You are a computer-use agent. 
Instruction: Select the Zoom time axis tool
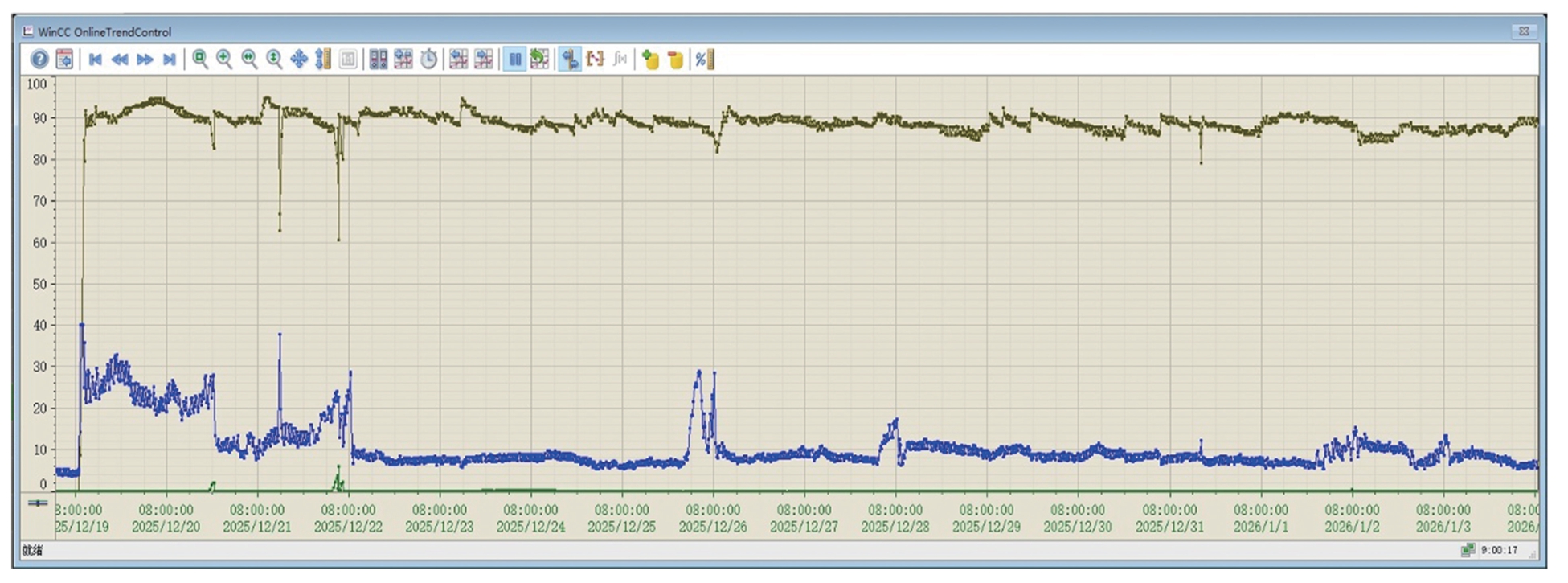249,59
